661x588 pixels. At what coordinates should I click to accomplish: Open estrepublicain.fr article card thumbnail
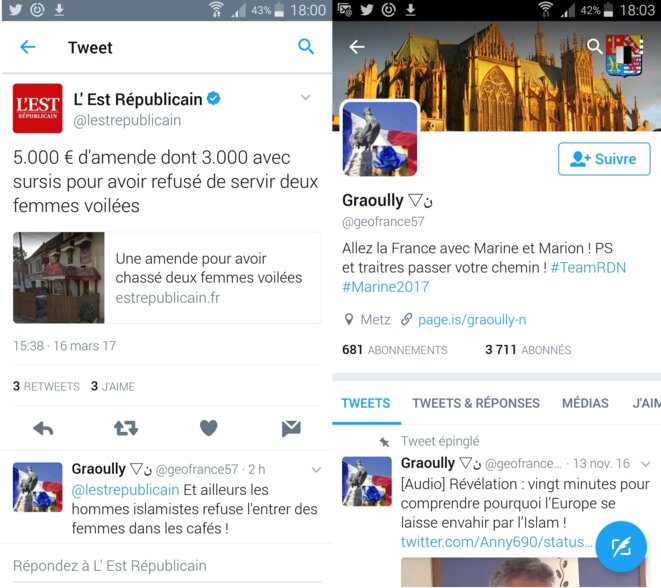pos(59,277)
